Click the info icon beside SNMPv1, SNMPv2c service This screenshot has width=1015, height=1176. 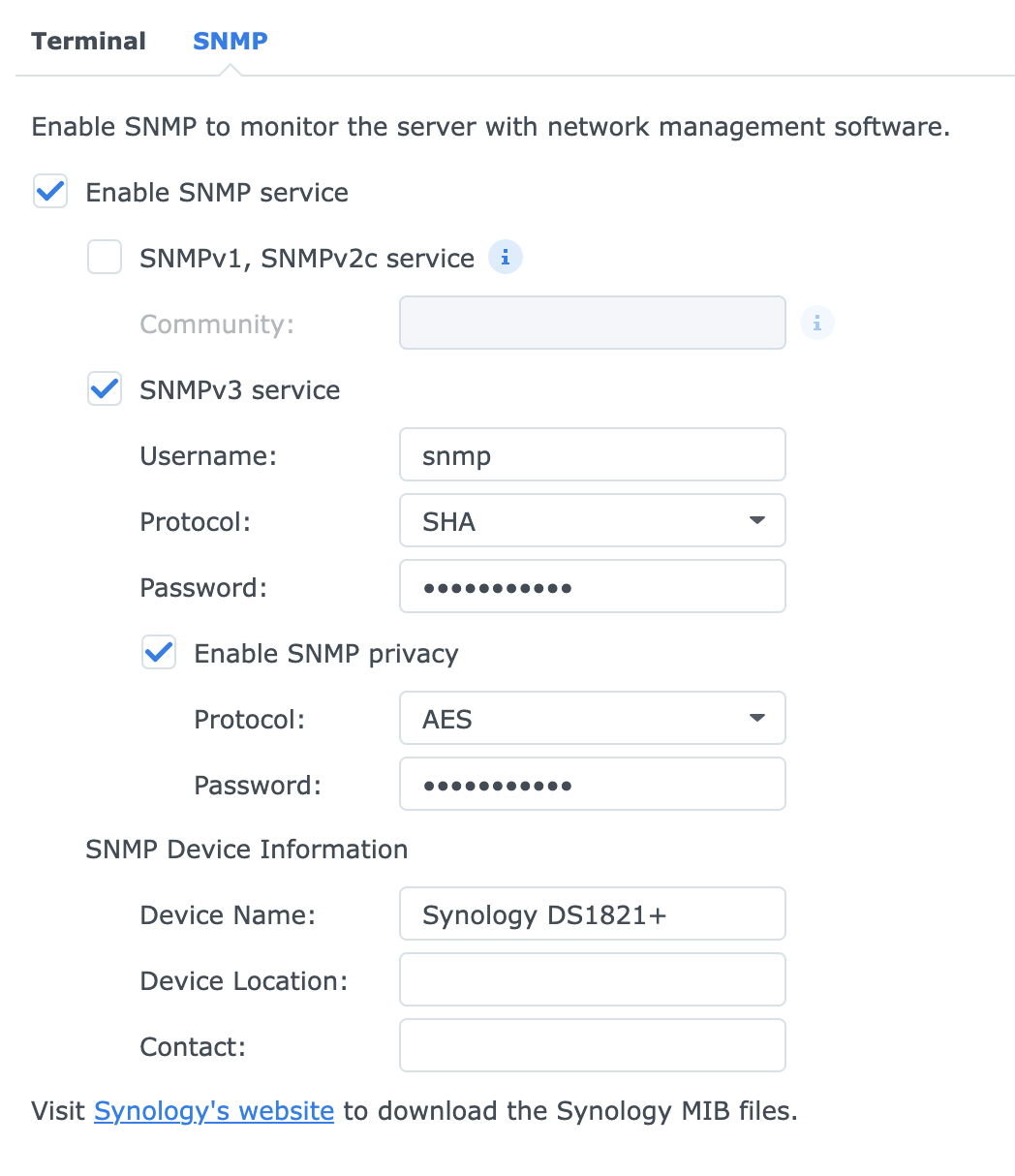pos(506,258)
